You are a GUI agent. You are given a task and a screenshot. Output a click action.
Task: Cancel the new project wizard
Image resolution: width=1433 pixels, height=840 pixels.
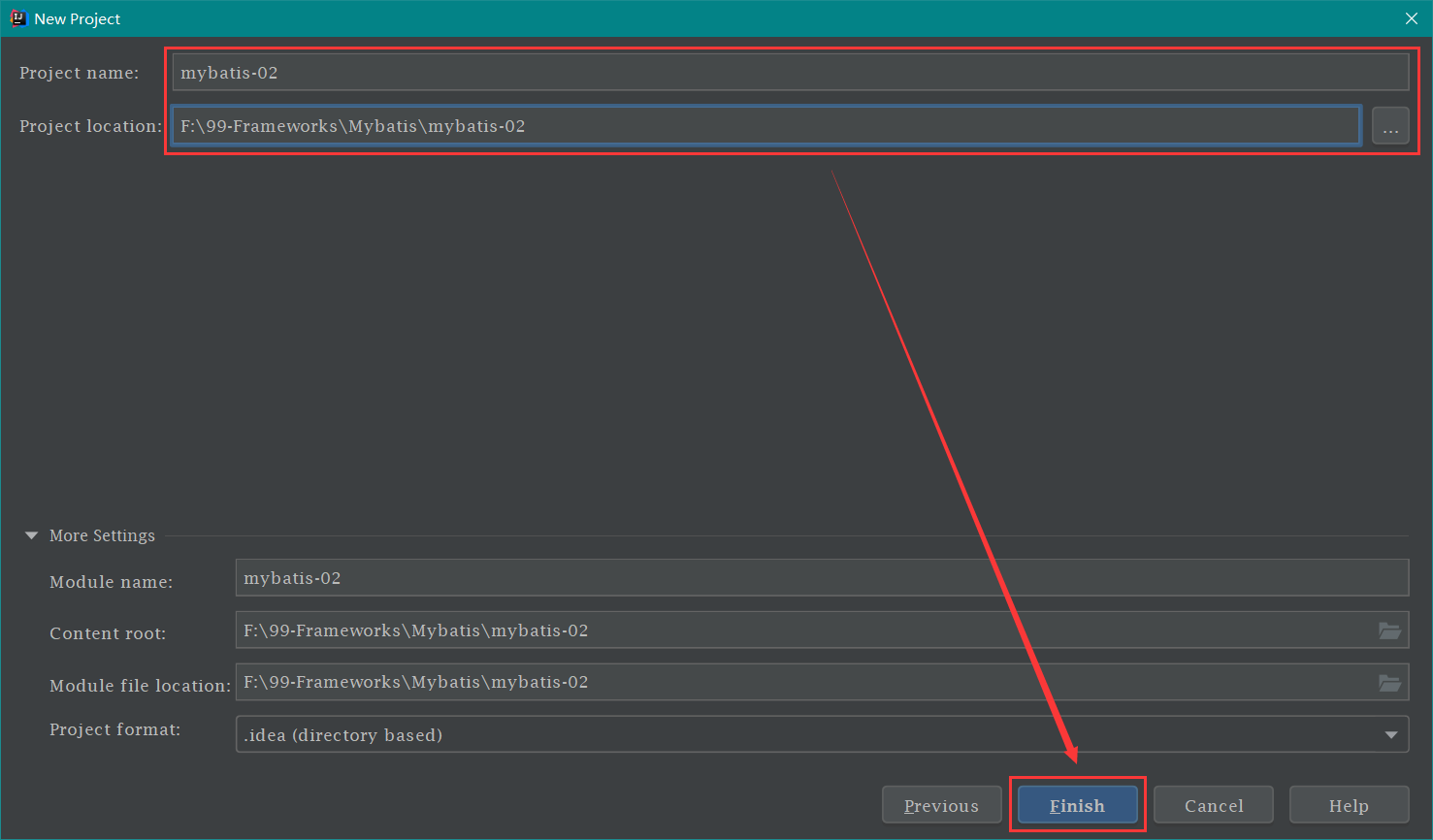click(1213, 805)
